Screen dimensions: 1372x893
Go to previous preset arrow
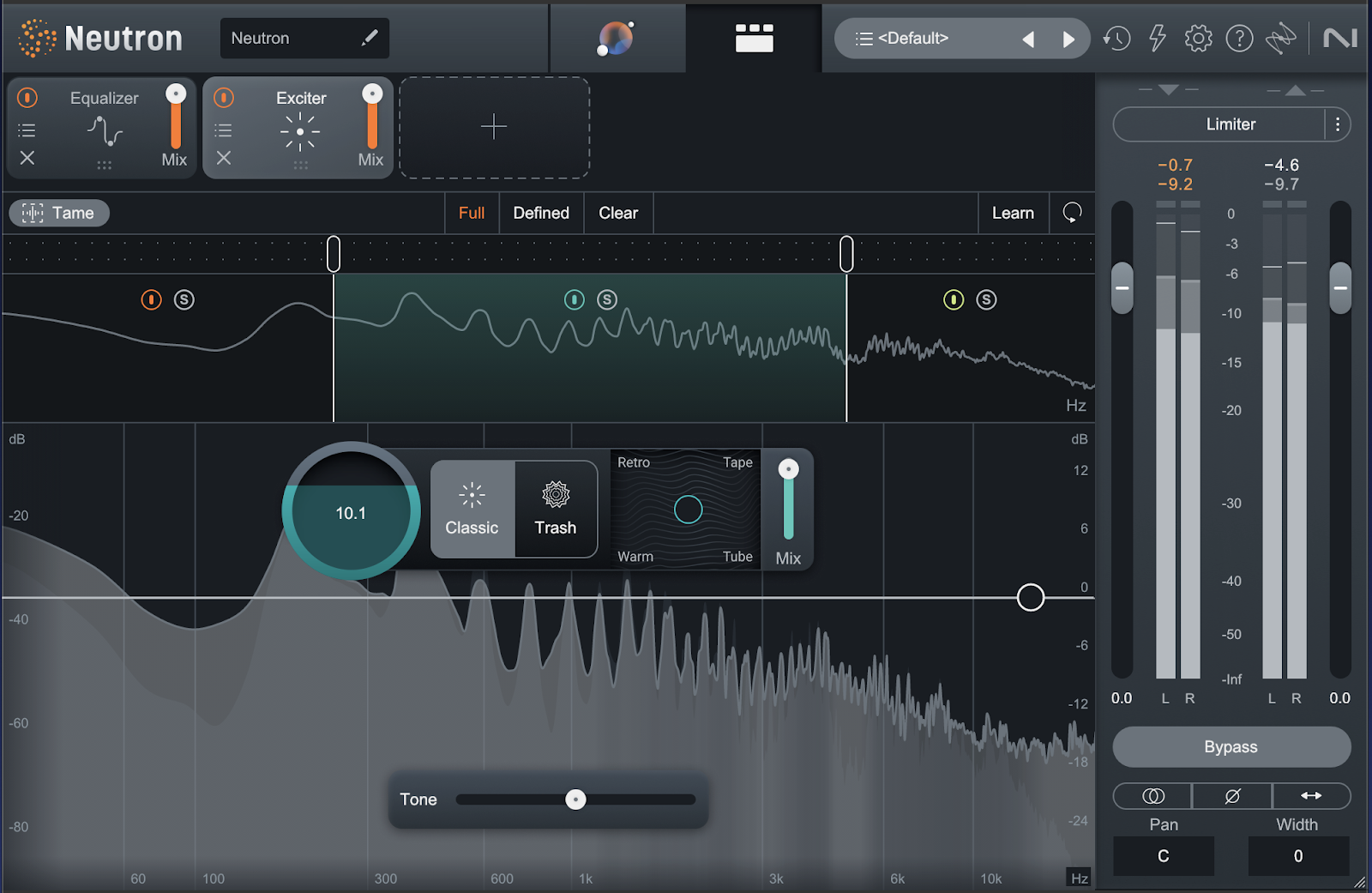point(1028,39)
